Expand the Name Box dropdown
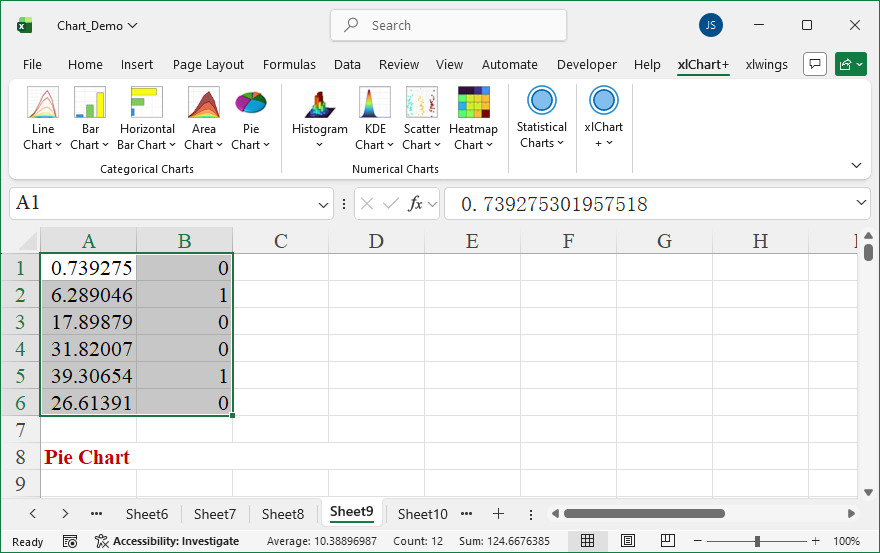This screenshot has height=553, width=880. pos(323,204)
